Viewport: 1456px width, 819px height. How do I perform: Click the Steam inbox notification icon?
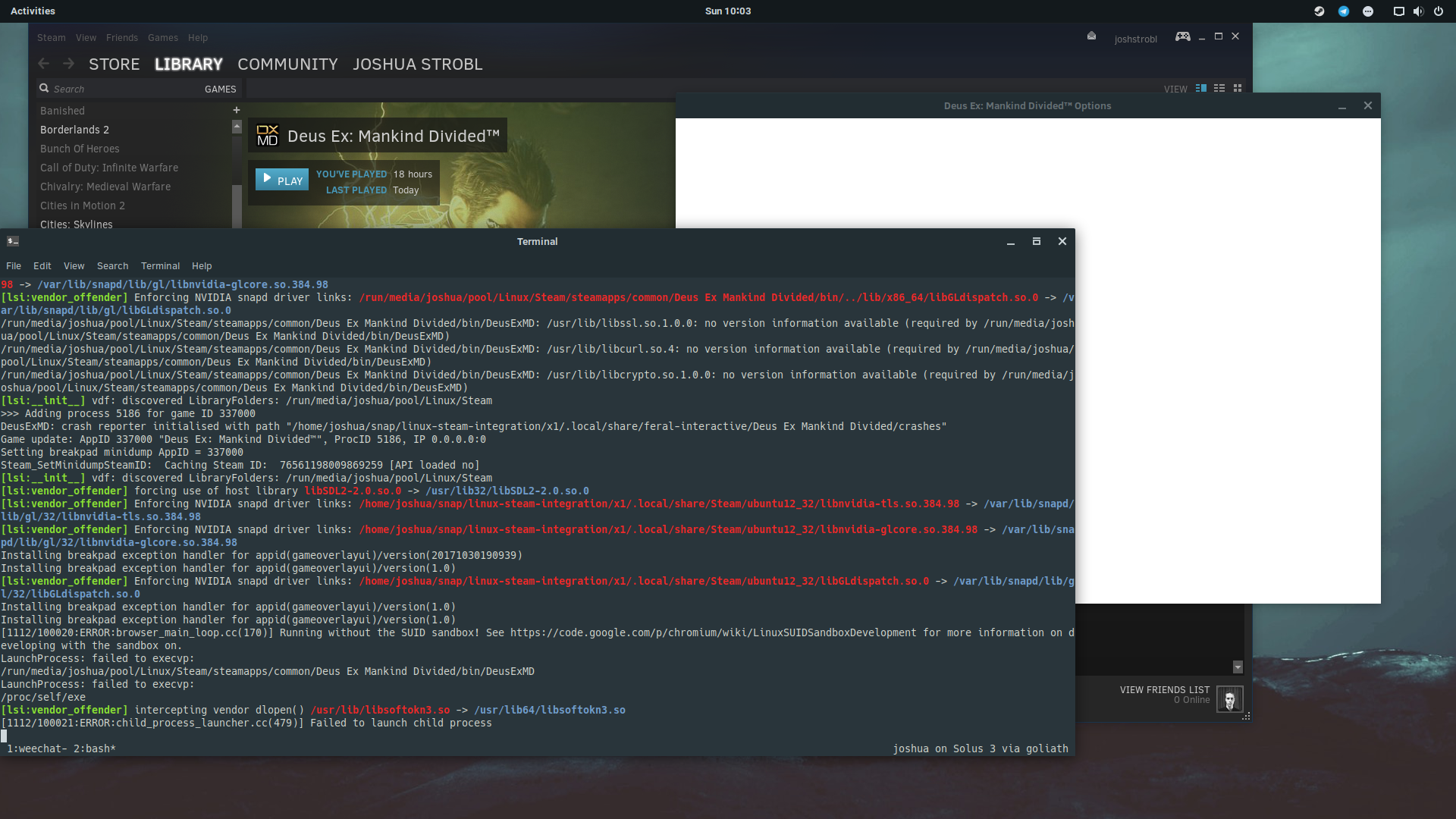pyautogui.click(x=1091, y=36)
